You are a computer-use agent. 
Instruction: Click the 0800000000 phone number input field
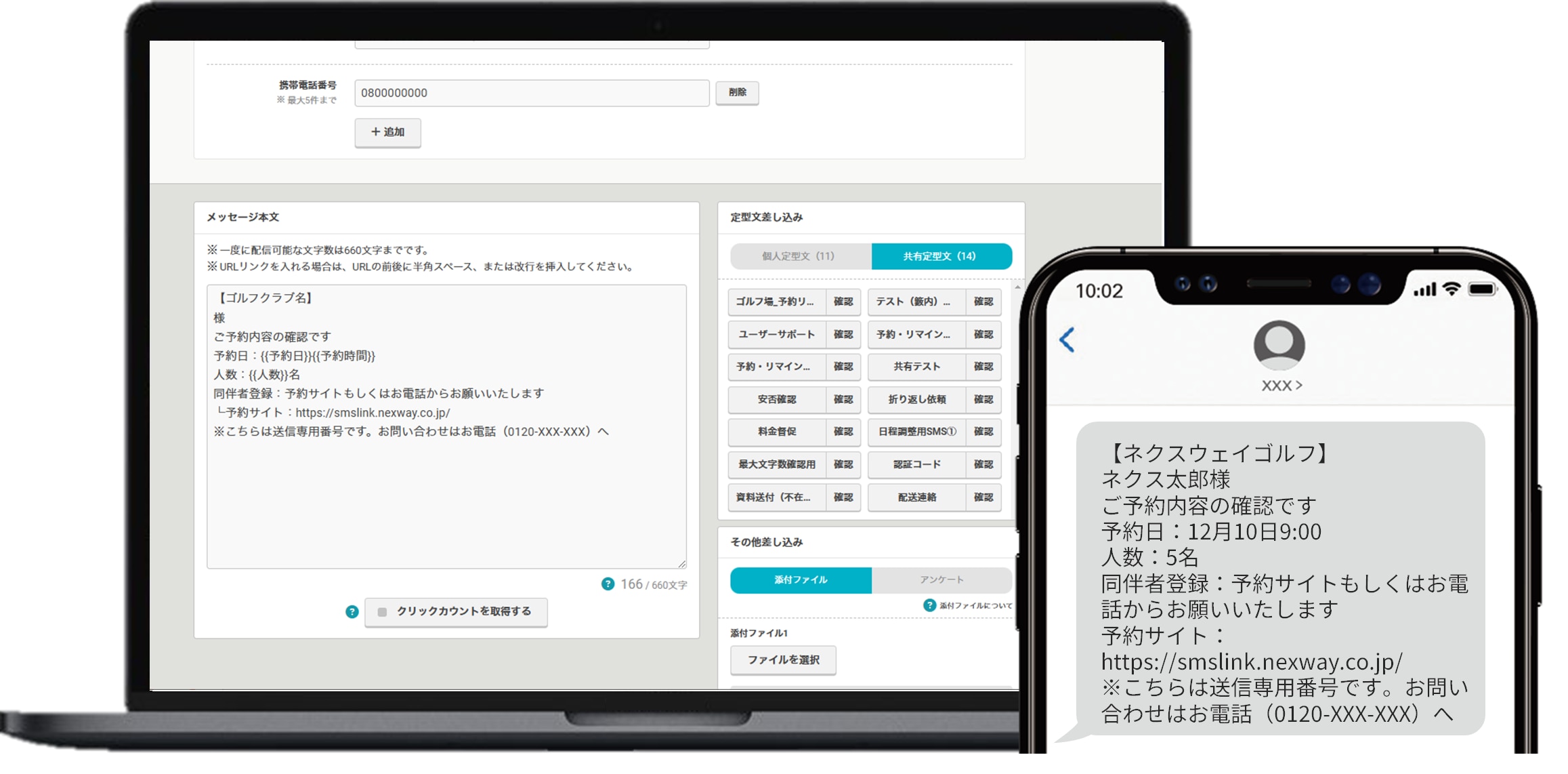click(x=532, y=93)
